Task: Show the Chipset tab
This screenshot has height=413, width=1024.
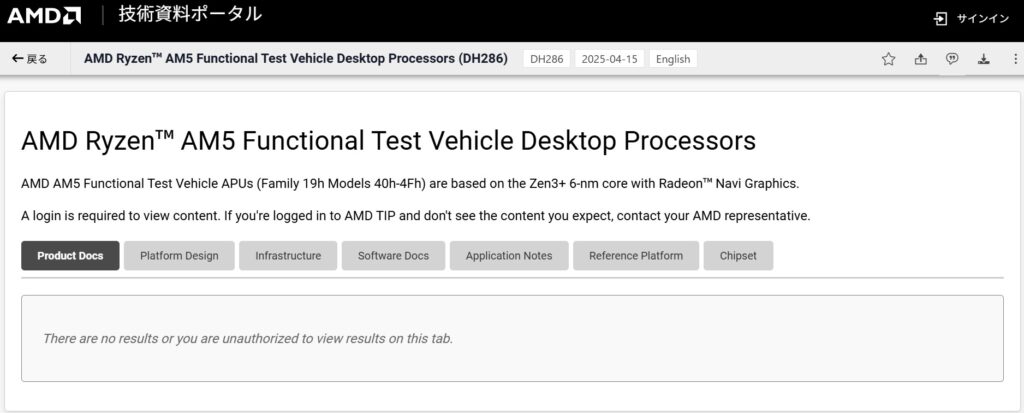Action: tap(738, 256)
